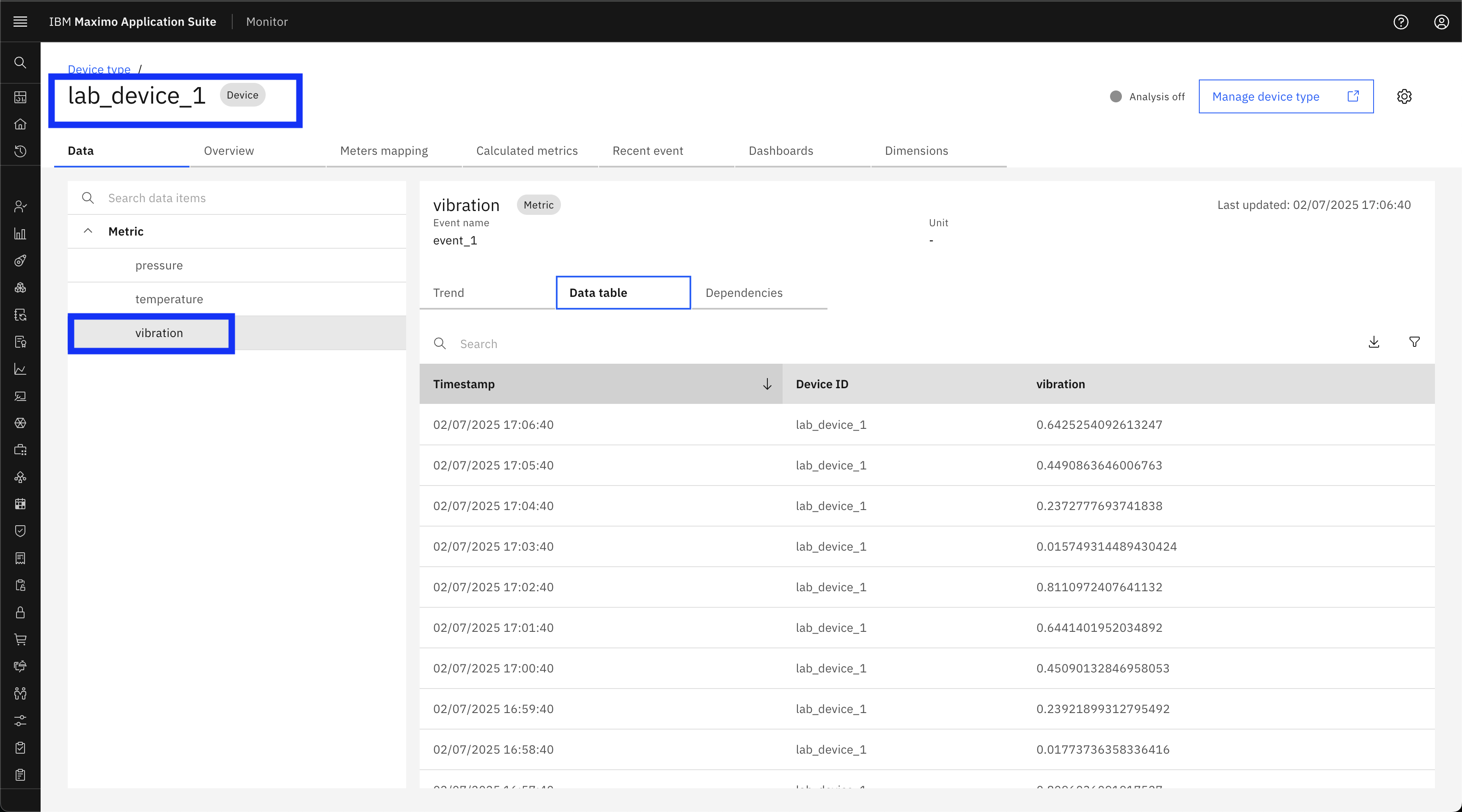The width and height of the screenshot is (1462, 812).
Task: Open the clipboard list sidebar icon
Action: [x=20, y=775]
